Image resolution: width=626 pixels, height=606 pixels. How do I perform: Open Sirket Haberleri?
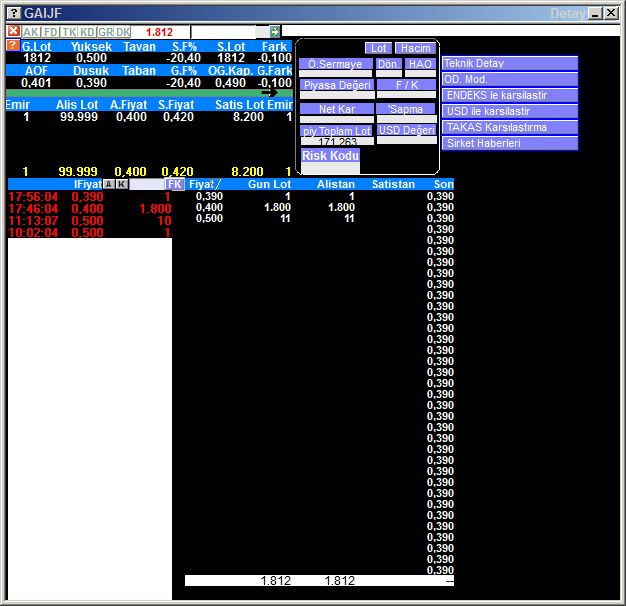coord(510,143)
